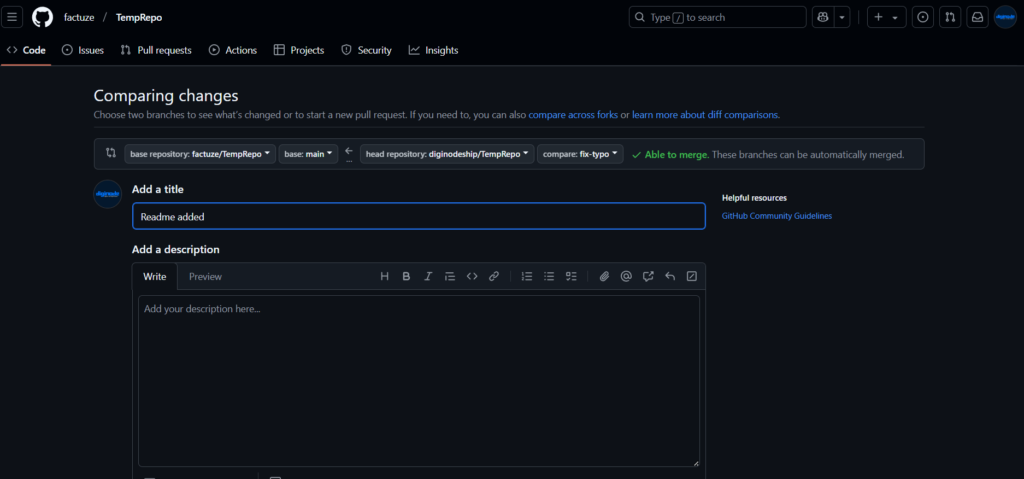Open the hamburger navigation menu
Viewport: 1024px width, 479px height.
[x=13, y=17]
